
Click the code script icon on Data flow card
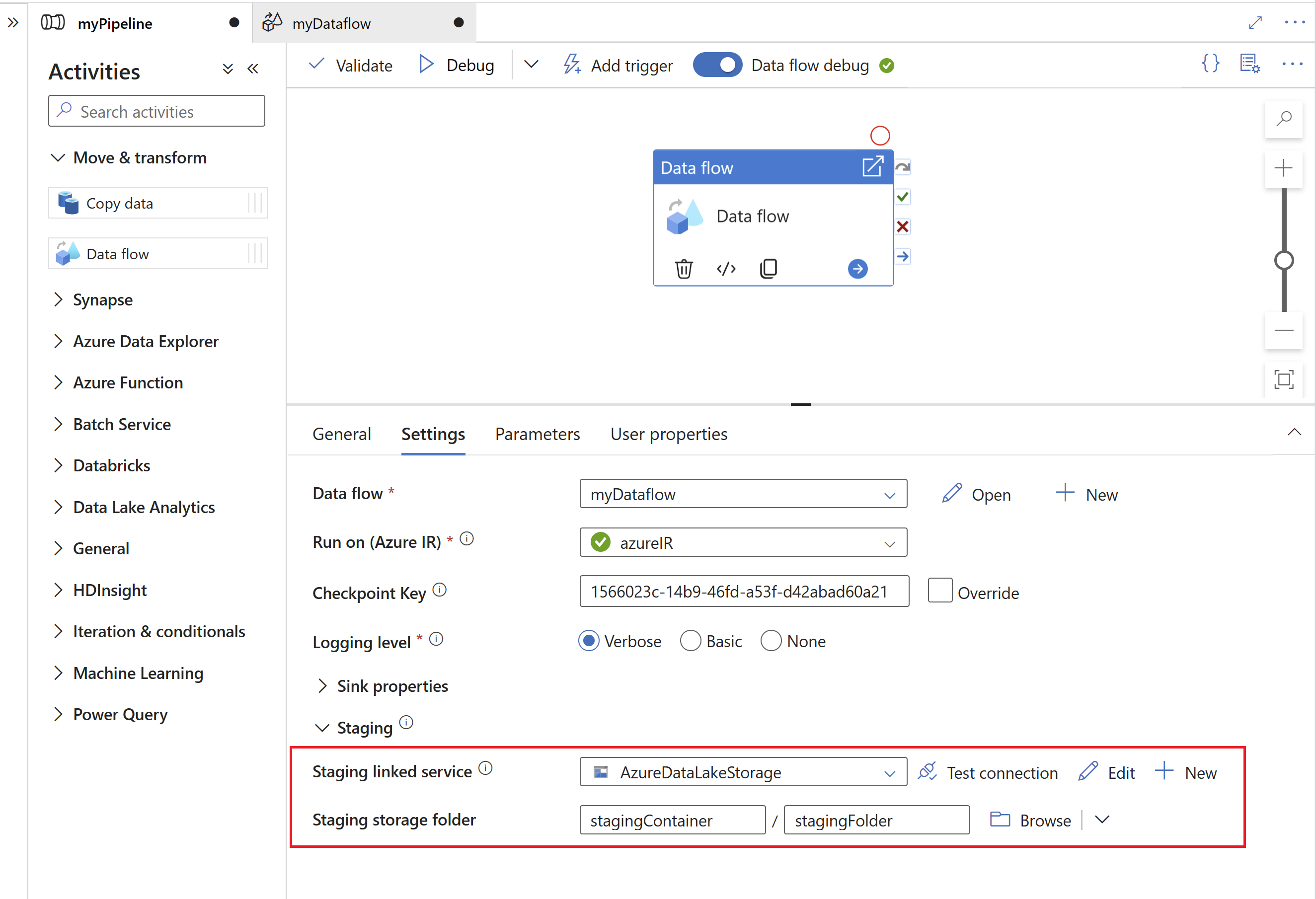[x=726, y=268]
